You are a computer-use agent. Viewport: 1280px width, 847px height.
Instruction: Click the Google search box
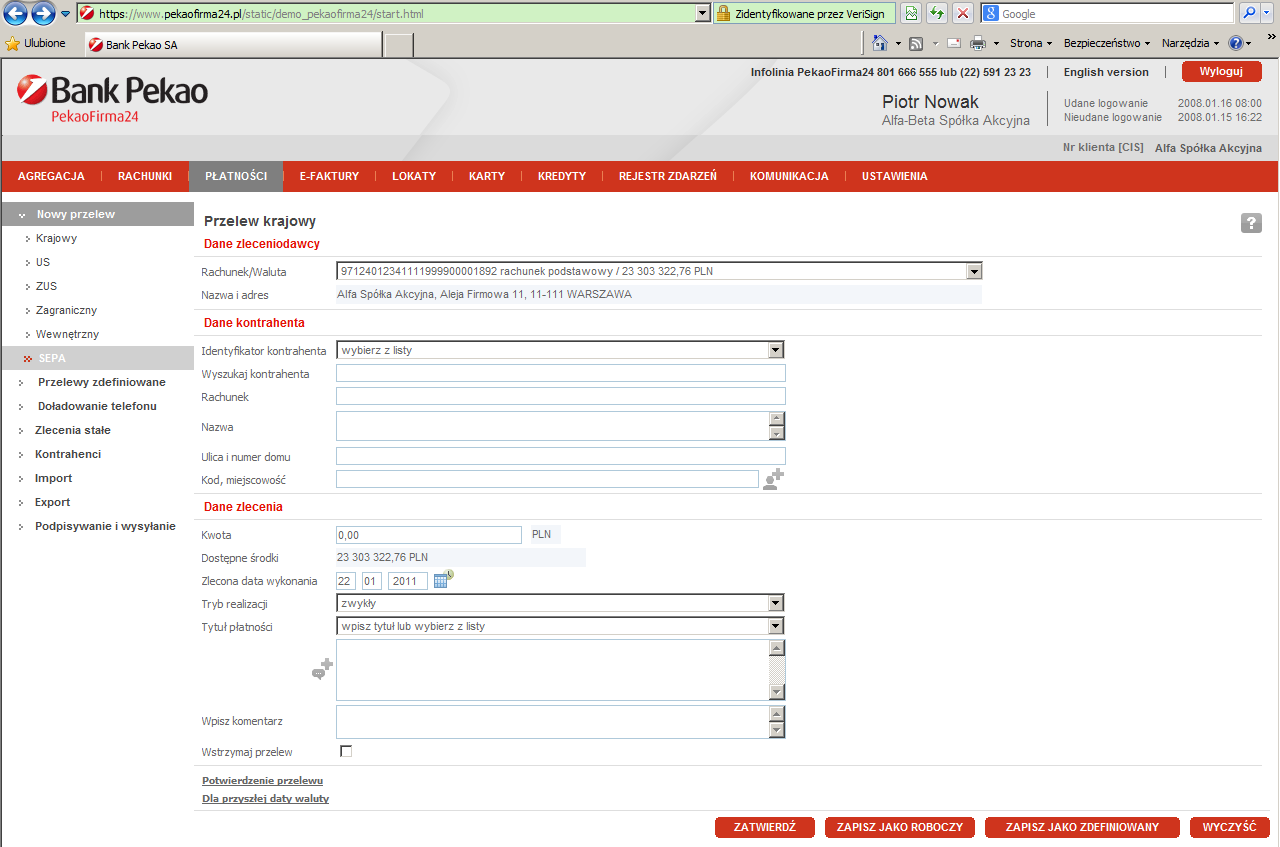tap(1107, 13)
